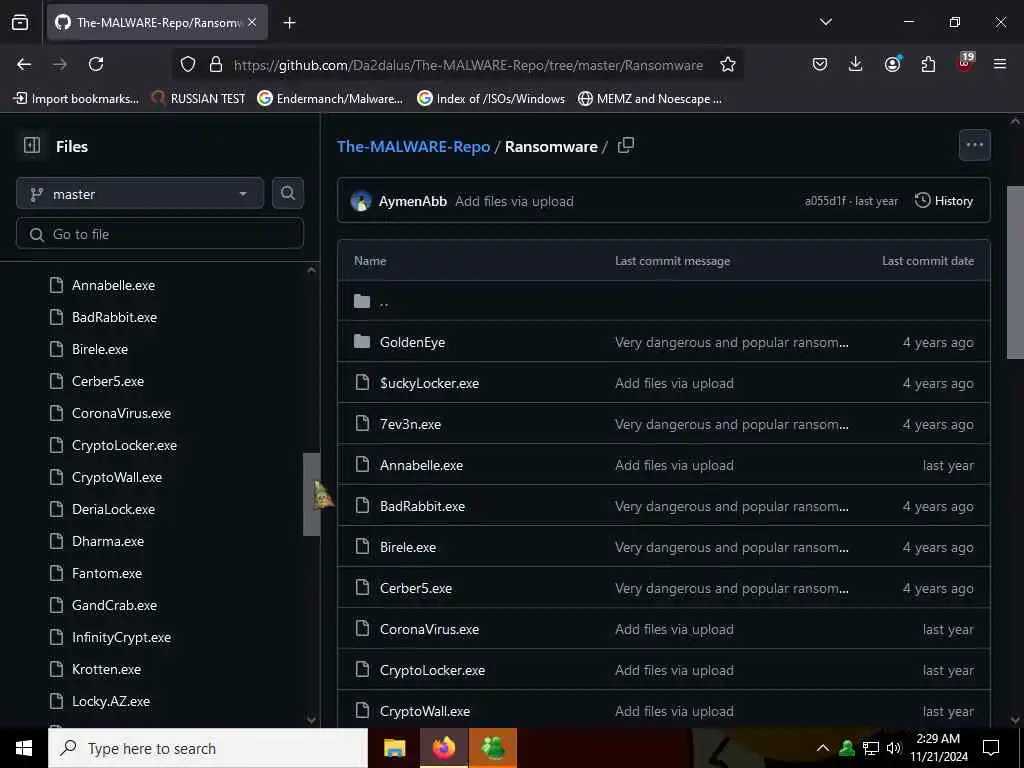Open Index of /ISOs/Windows bookmark
Image resolution: width=1024 pixels, height=768 pixels.
491,99
